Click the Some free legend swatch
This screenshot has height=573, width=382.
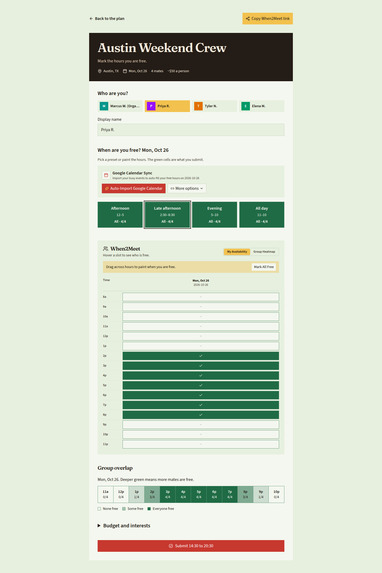(124, 509)
